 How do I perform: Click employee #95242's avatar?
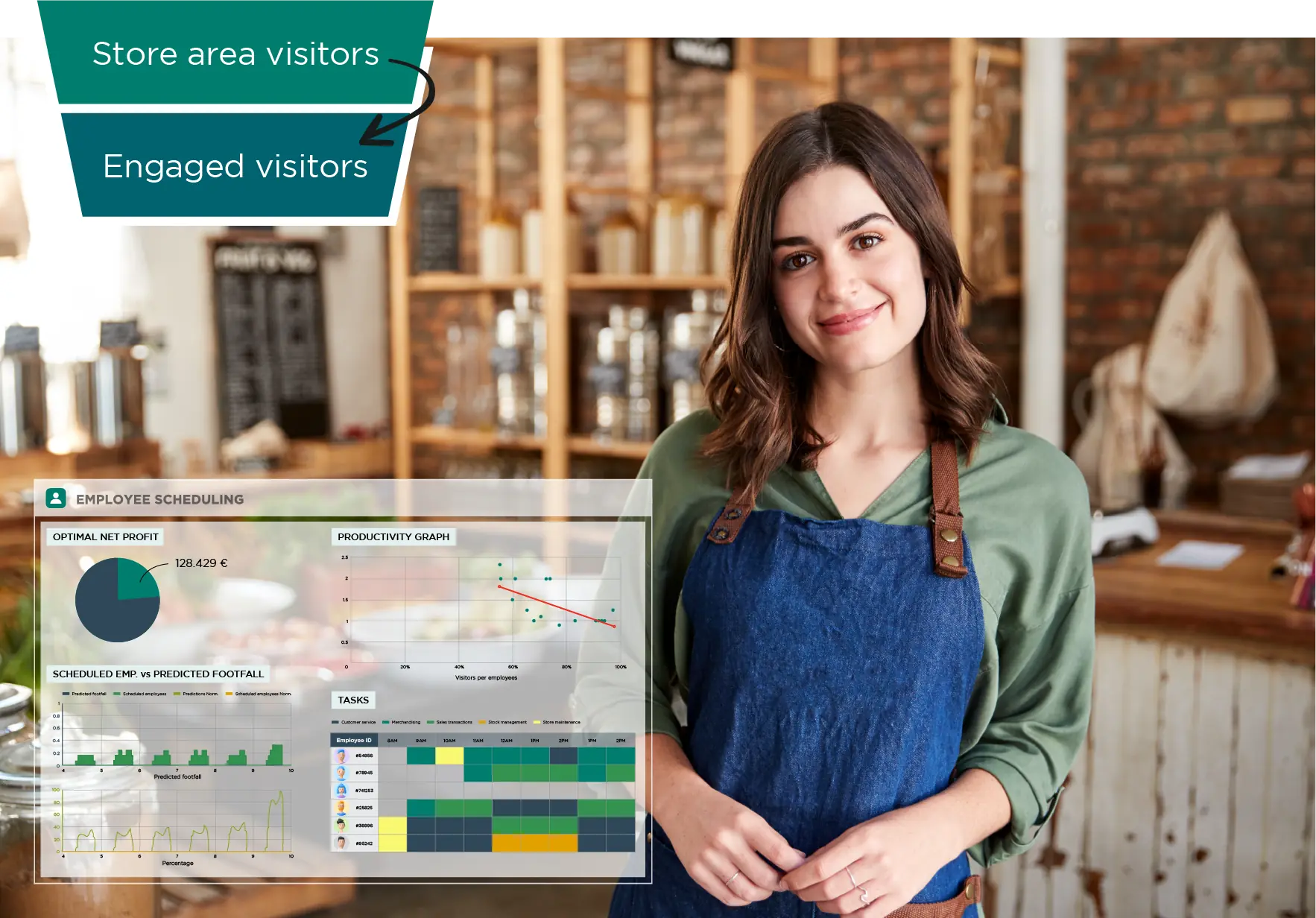342,843
